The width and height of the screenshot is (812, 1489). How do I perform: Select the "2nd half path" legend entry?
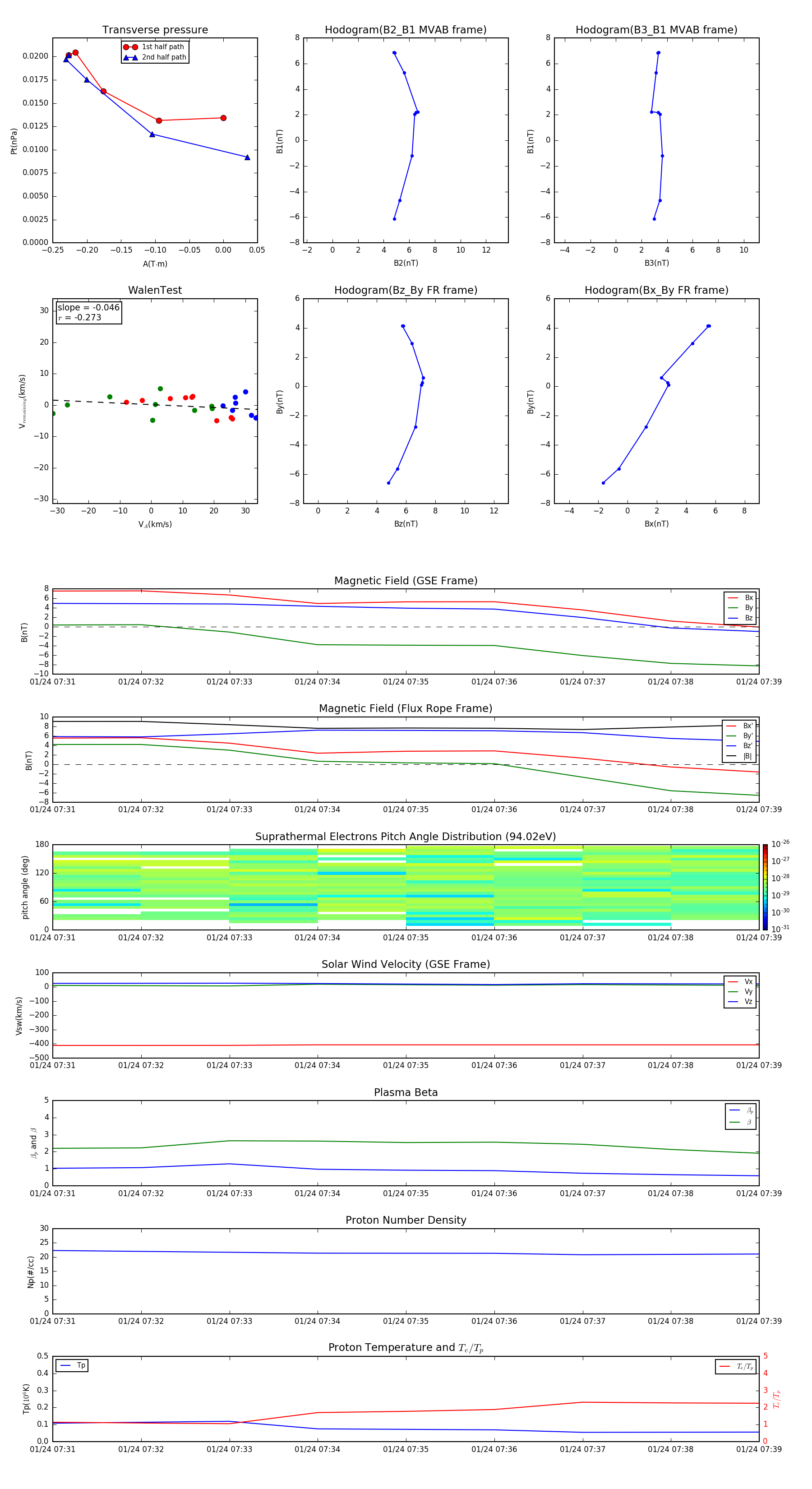(154, 57)
